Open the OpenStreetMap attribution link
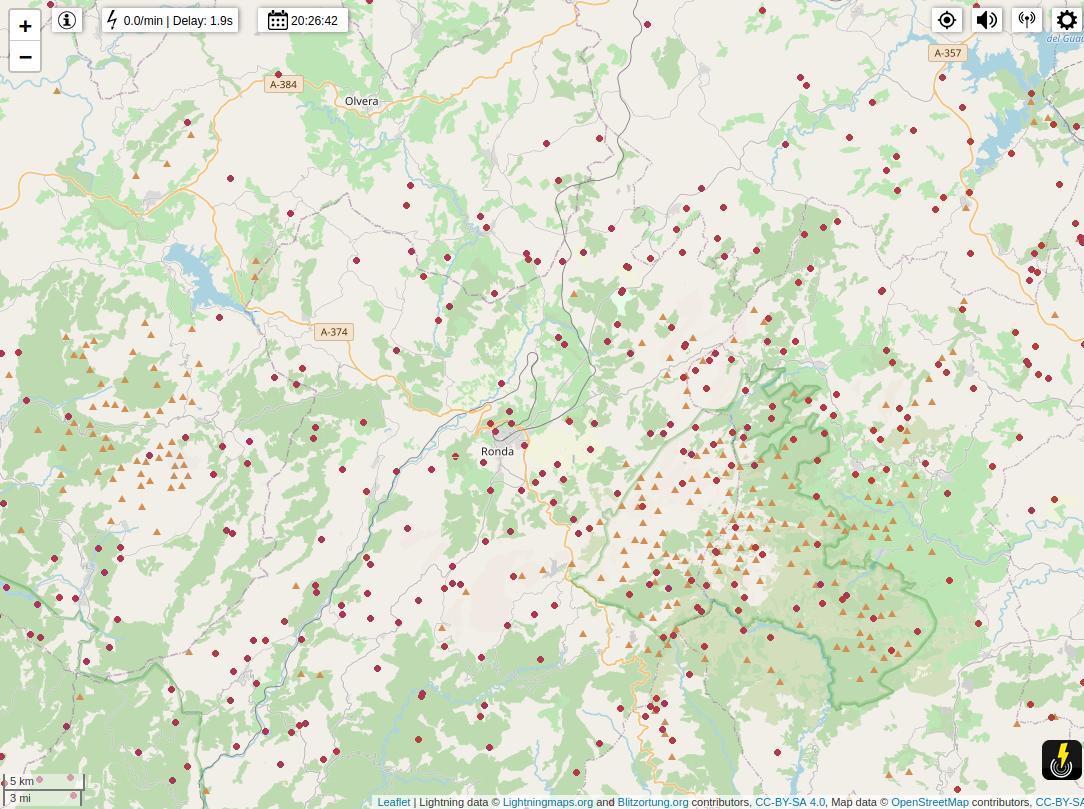1084x809 pixels. tap(930, 802)
